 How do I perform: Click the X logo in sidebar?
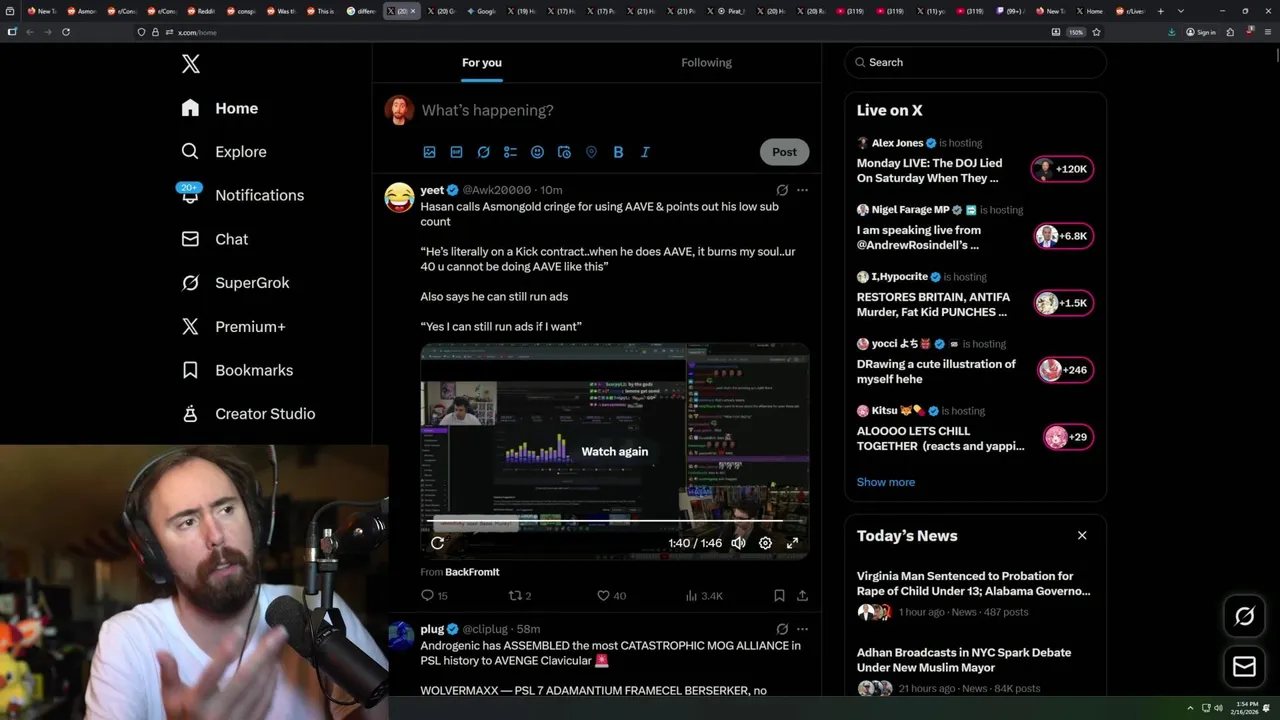(191, 65)
